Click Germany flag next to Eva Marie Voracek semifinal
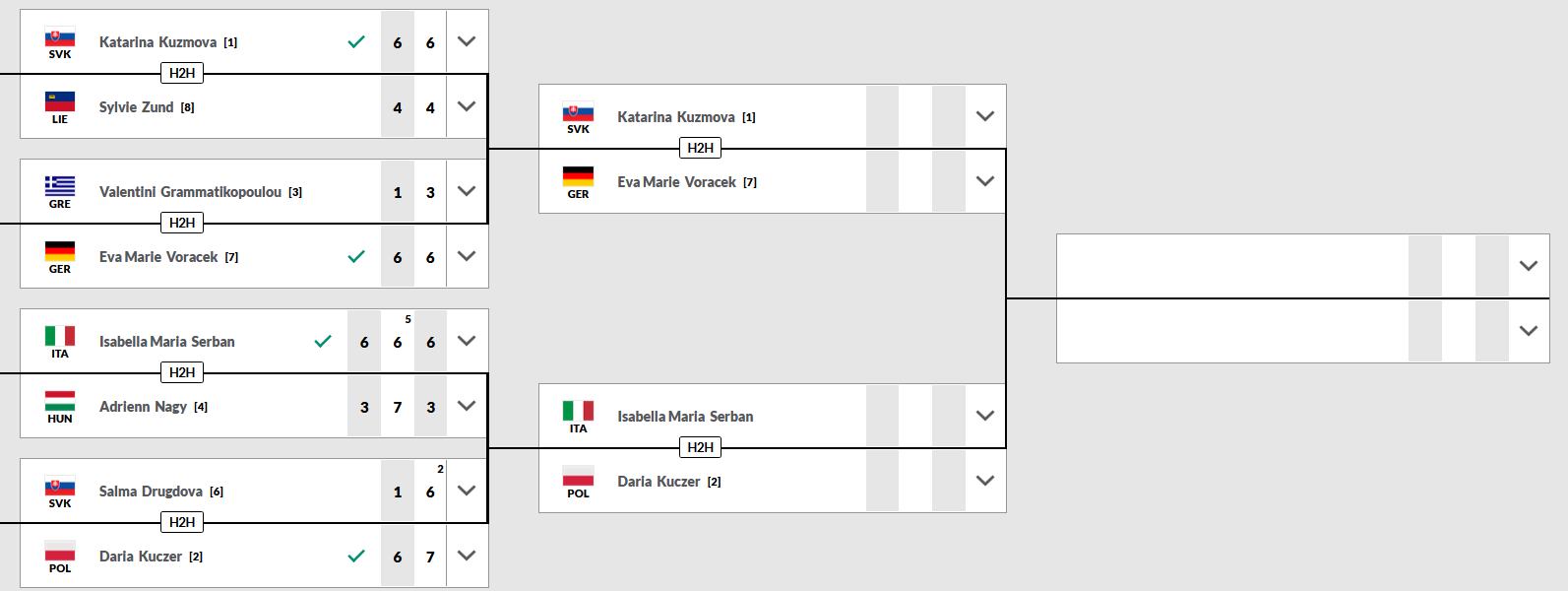 578,177
